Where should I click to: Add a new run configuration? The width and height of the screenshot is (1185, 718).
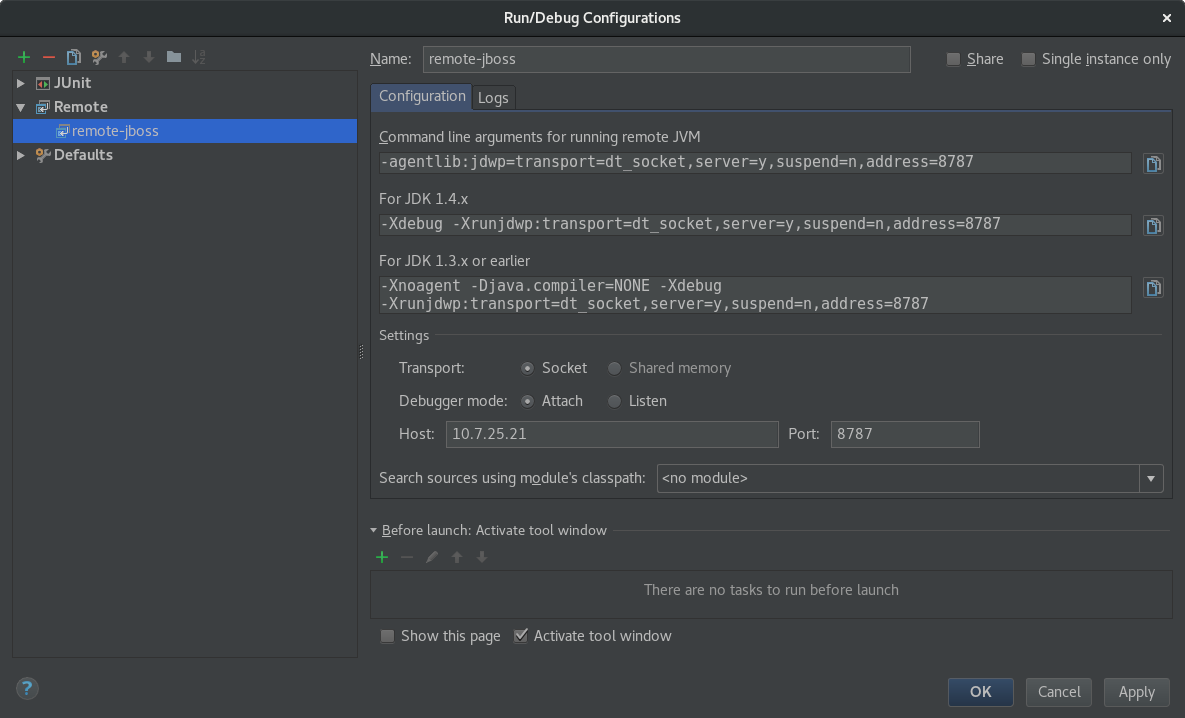tap(23, 57)
